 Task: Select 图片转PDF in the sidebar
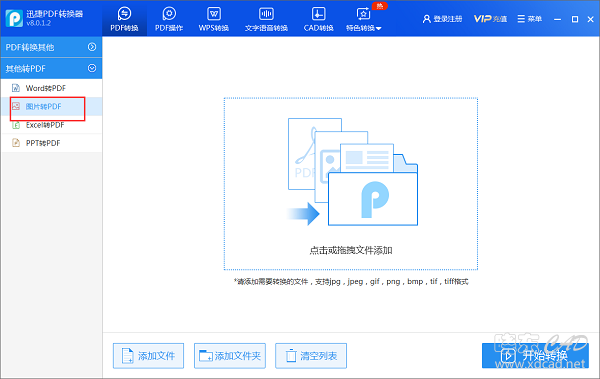(51, 106)
